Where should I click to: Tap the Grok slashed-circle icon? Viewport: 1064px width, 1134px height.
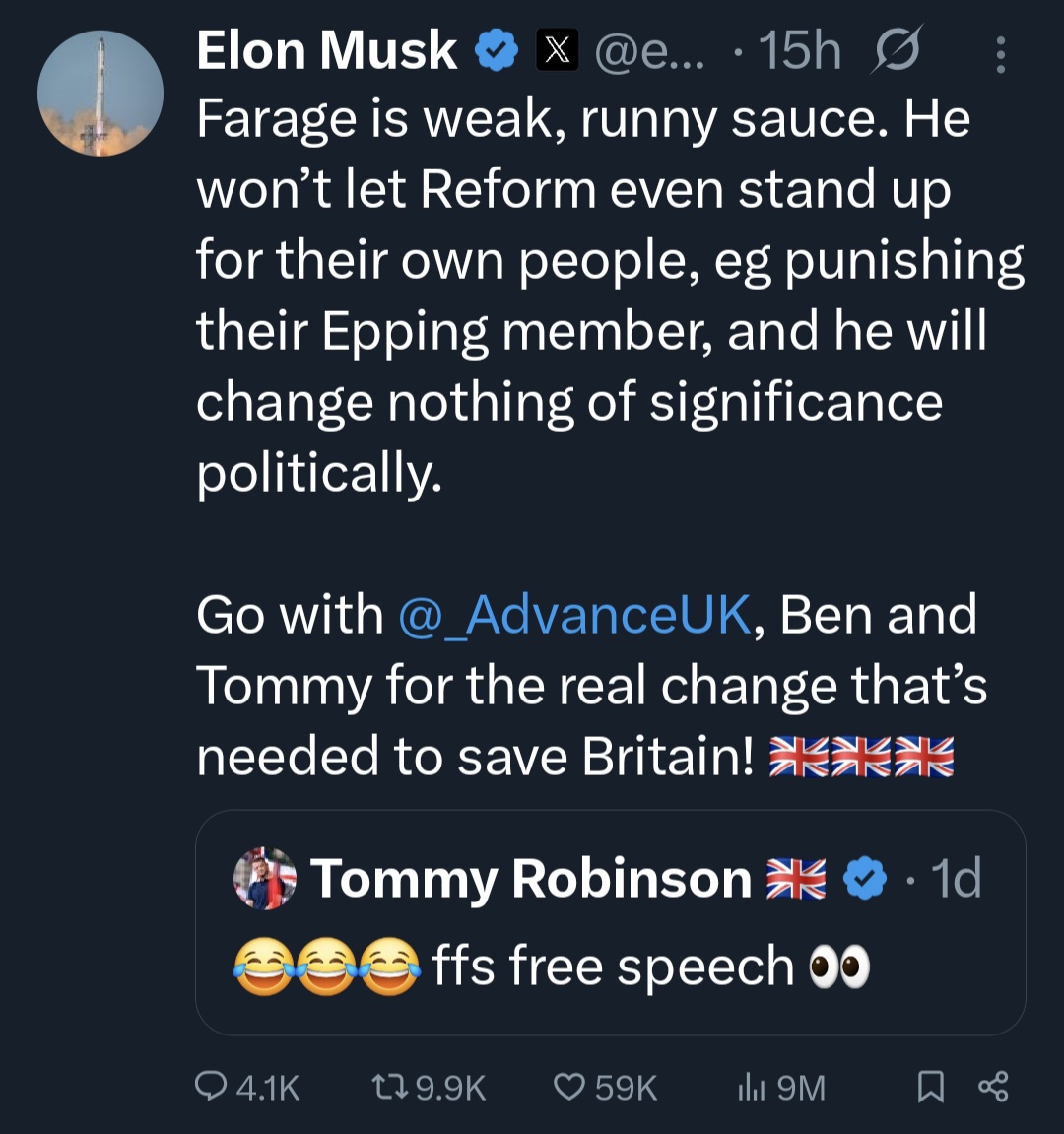(896, 50)
